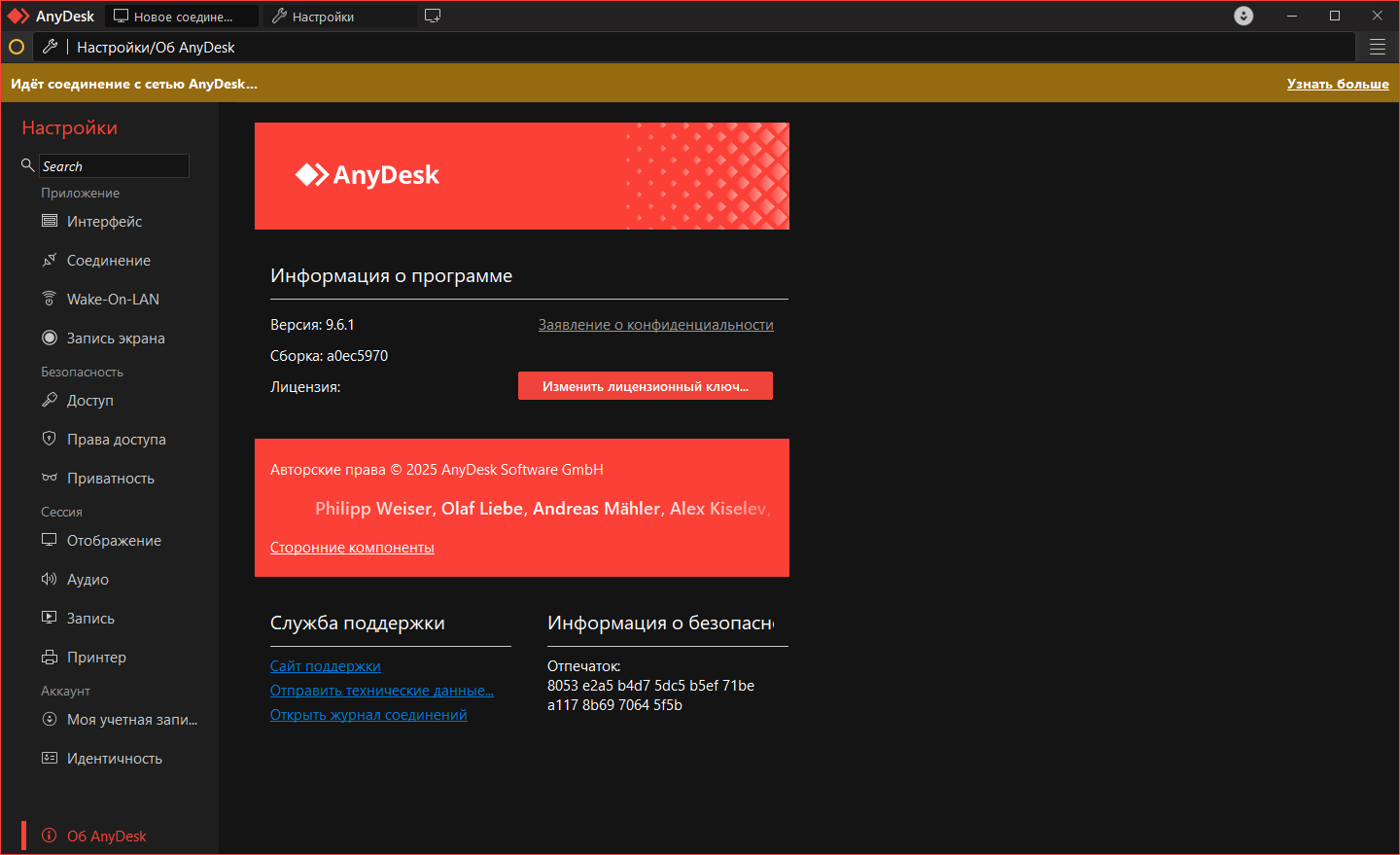Open Моя учетная запись section

pos(131,720)
